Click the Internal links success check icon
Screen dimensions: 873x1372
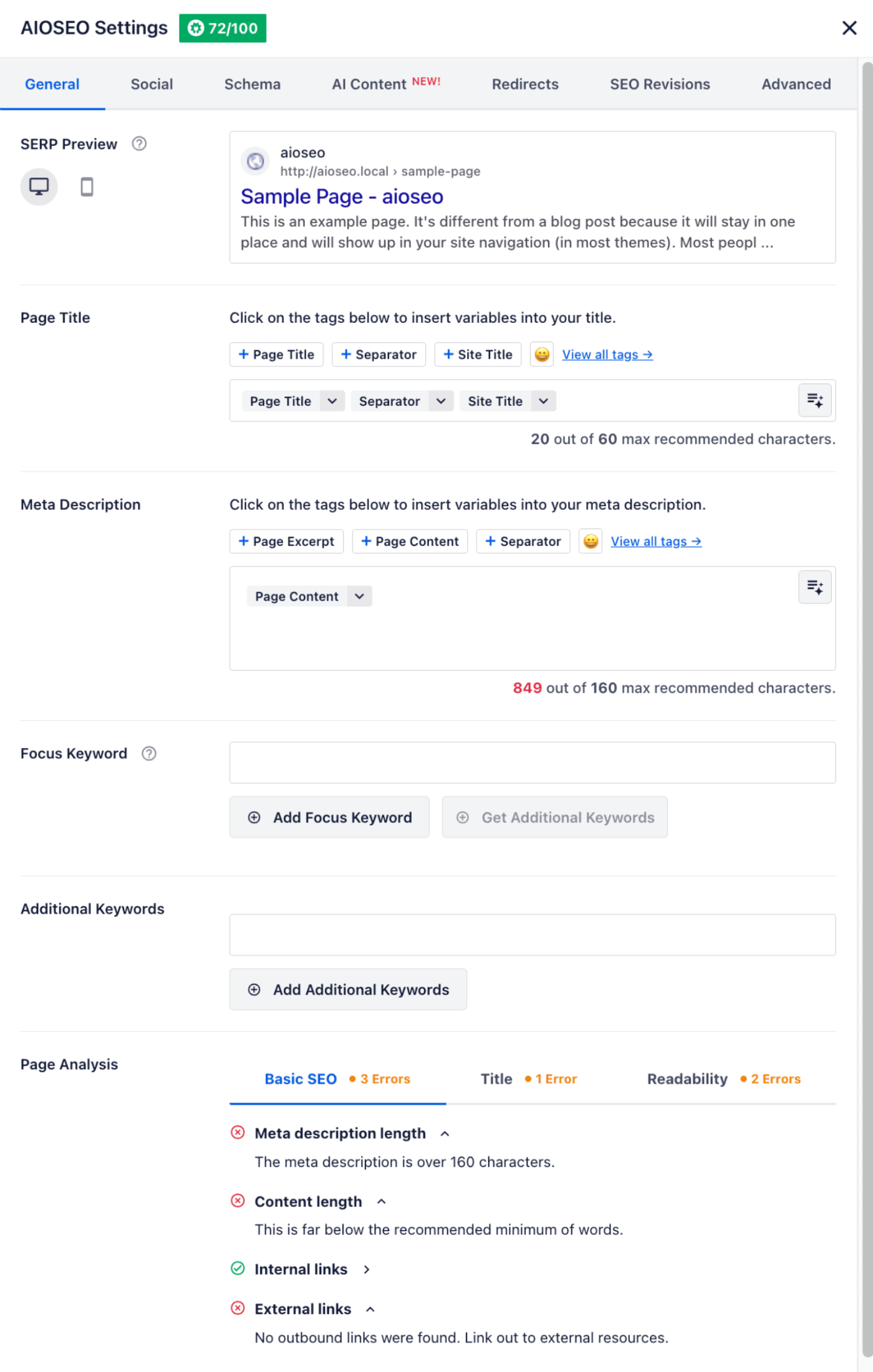[x=238, y=1269]
